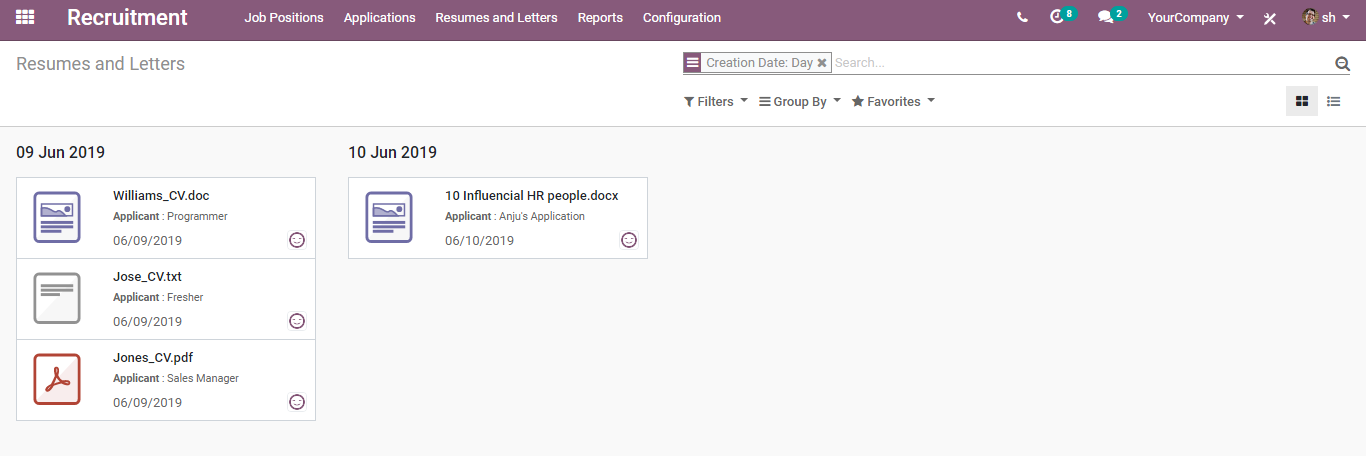Click smiley activity icon on Jones_CV.pdf card
The width and height of the screenshot is (1366, 456).
[x=297, y=402]
